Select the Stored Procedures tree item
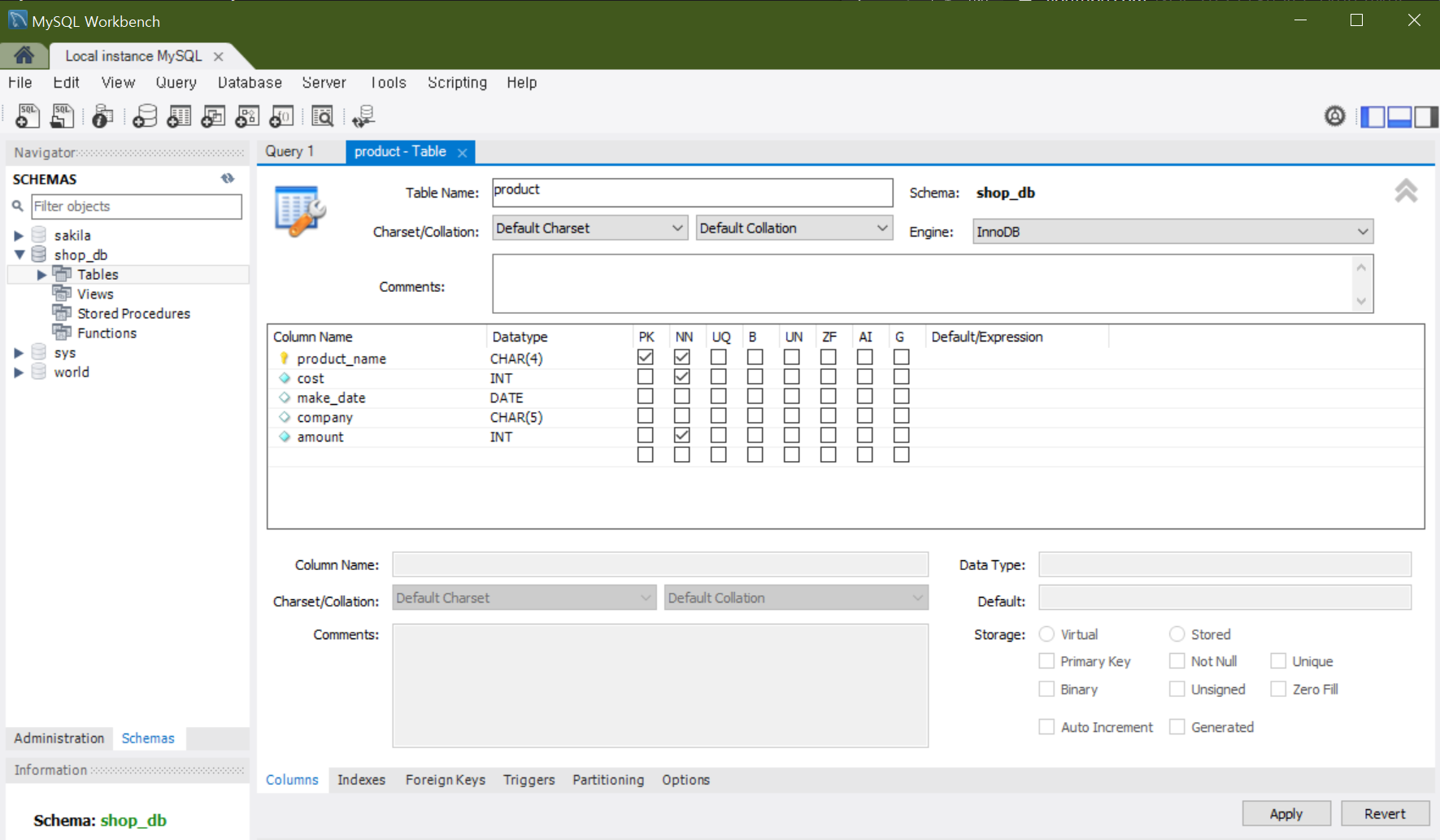This screenshot has width=1440, height=840. [x=134, y=314]
